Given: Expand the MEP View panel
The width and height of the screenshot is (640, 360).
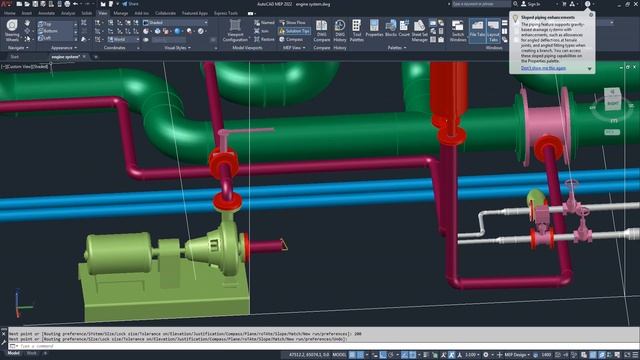Looking at the screenshot, I should click(294, 48).
